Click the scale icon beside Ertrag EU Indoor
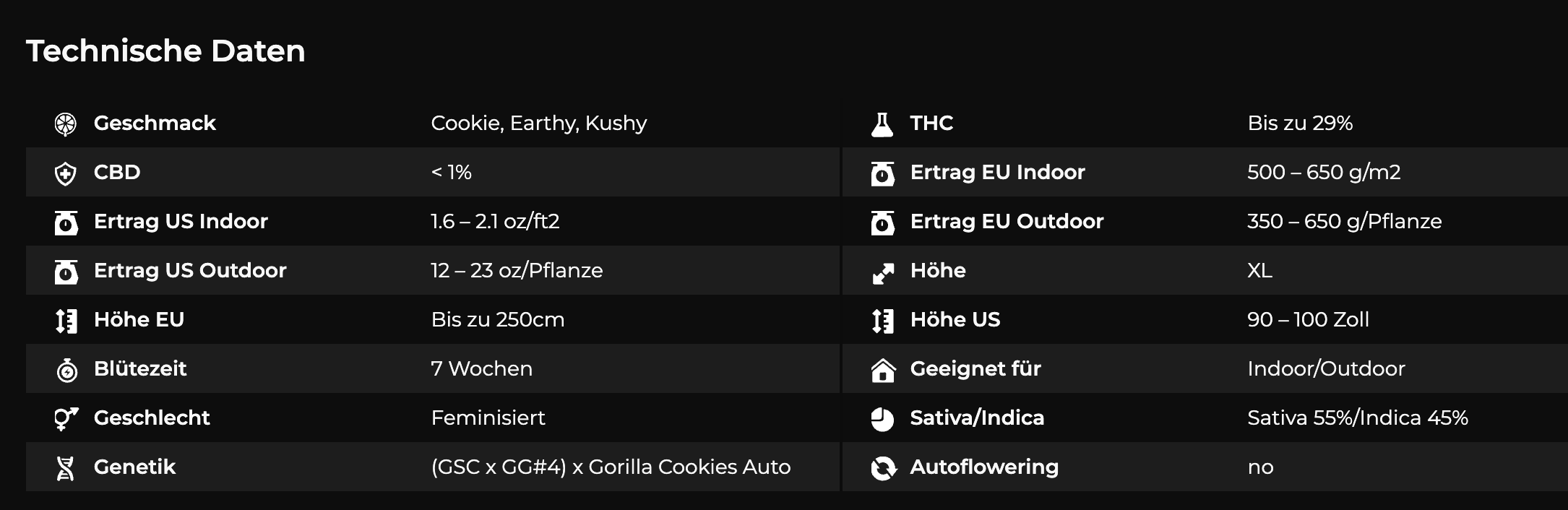Viewport: 1568px width, 510px height. pos(882,173)
